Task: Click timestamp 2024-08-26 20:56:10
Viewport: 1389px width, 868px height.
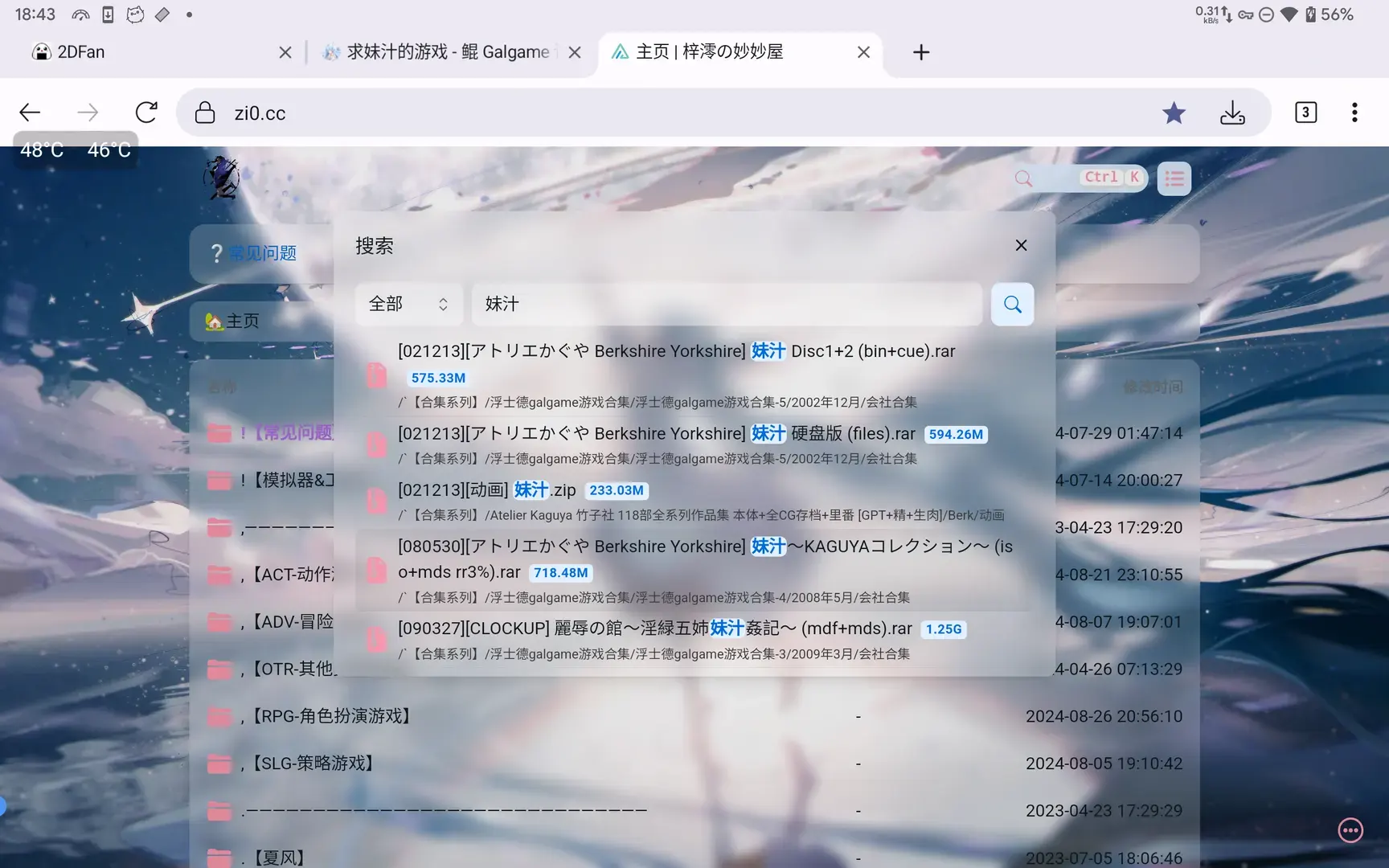Action: tap(1104, 716)
